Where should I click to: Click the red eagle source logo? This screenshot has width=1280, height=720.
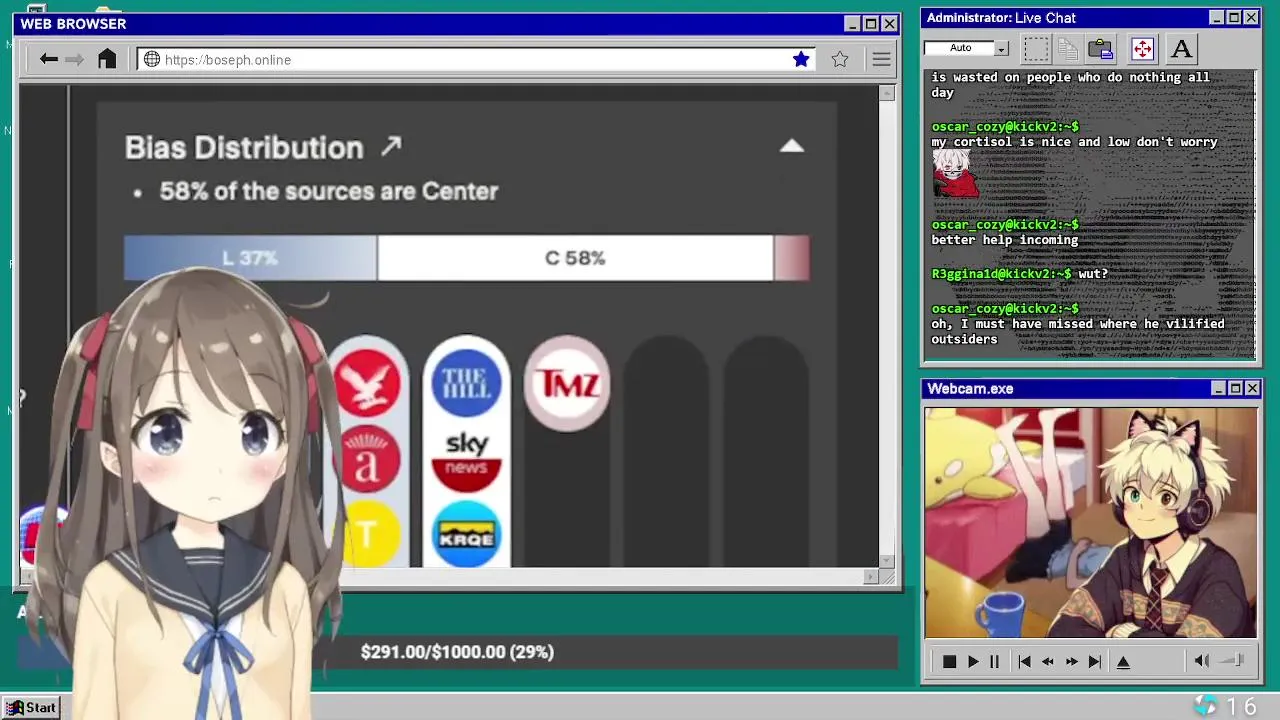pos(369,384)
